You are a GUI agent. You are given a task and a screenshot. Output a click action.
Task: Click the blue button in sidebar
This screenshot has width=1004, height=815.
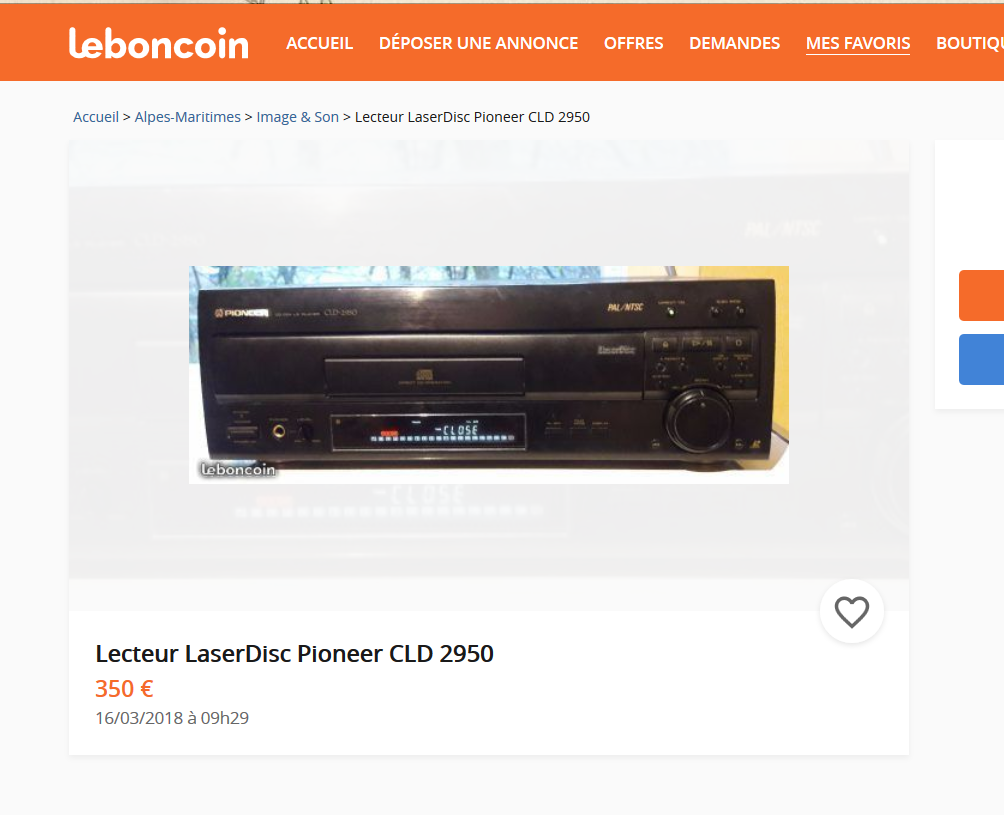981,359
